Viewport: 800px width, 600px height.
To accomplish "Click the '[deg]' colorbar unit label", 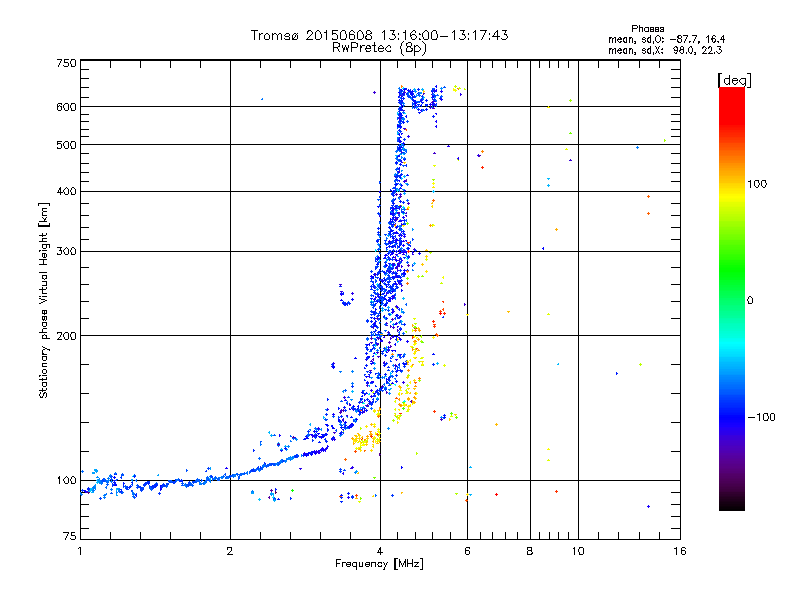I will pos(734,80).
